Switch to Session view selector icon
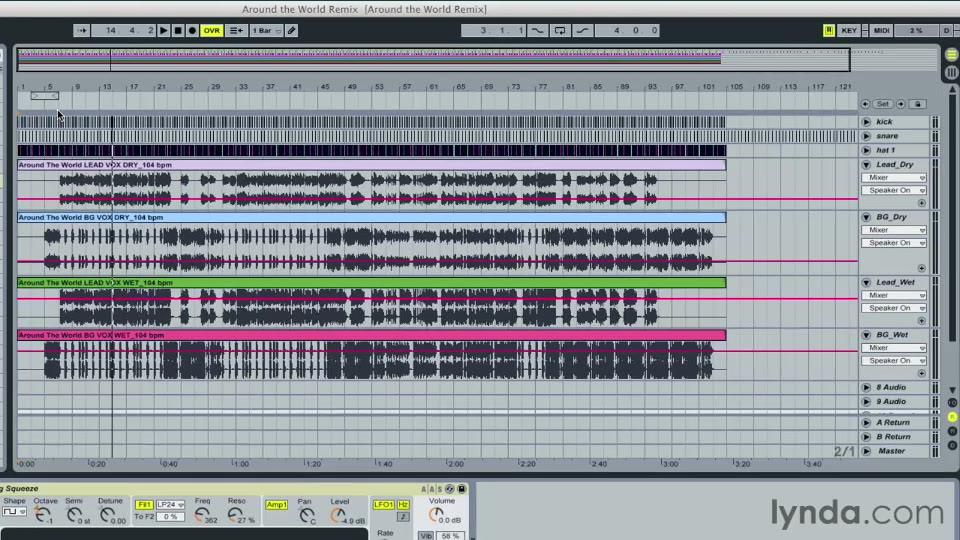Image resolution: width=960 pixels, height=540 pixels. click(951, 72)
